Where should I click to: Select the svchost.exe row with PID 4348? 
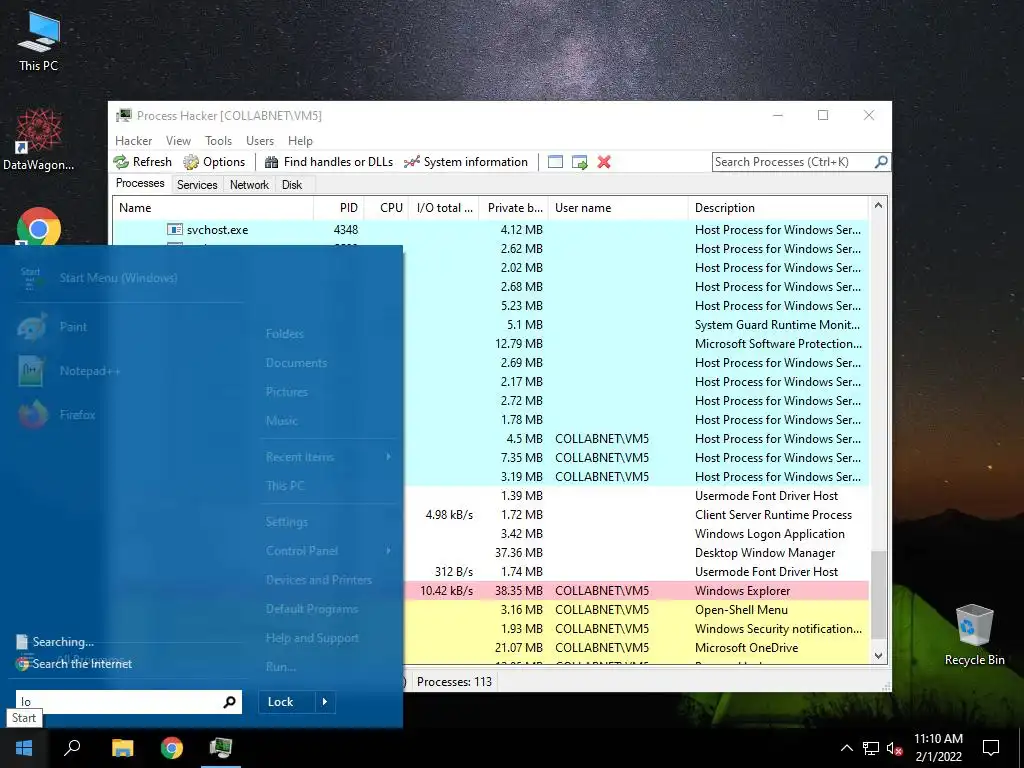tap(490, 230)
